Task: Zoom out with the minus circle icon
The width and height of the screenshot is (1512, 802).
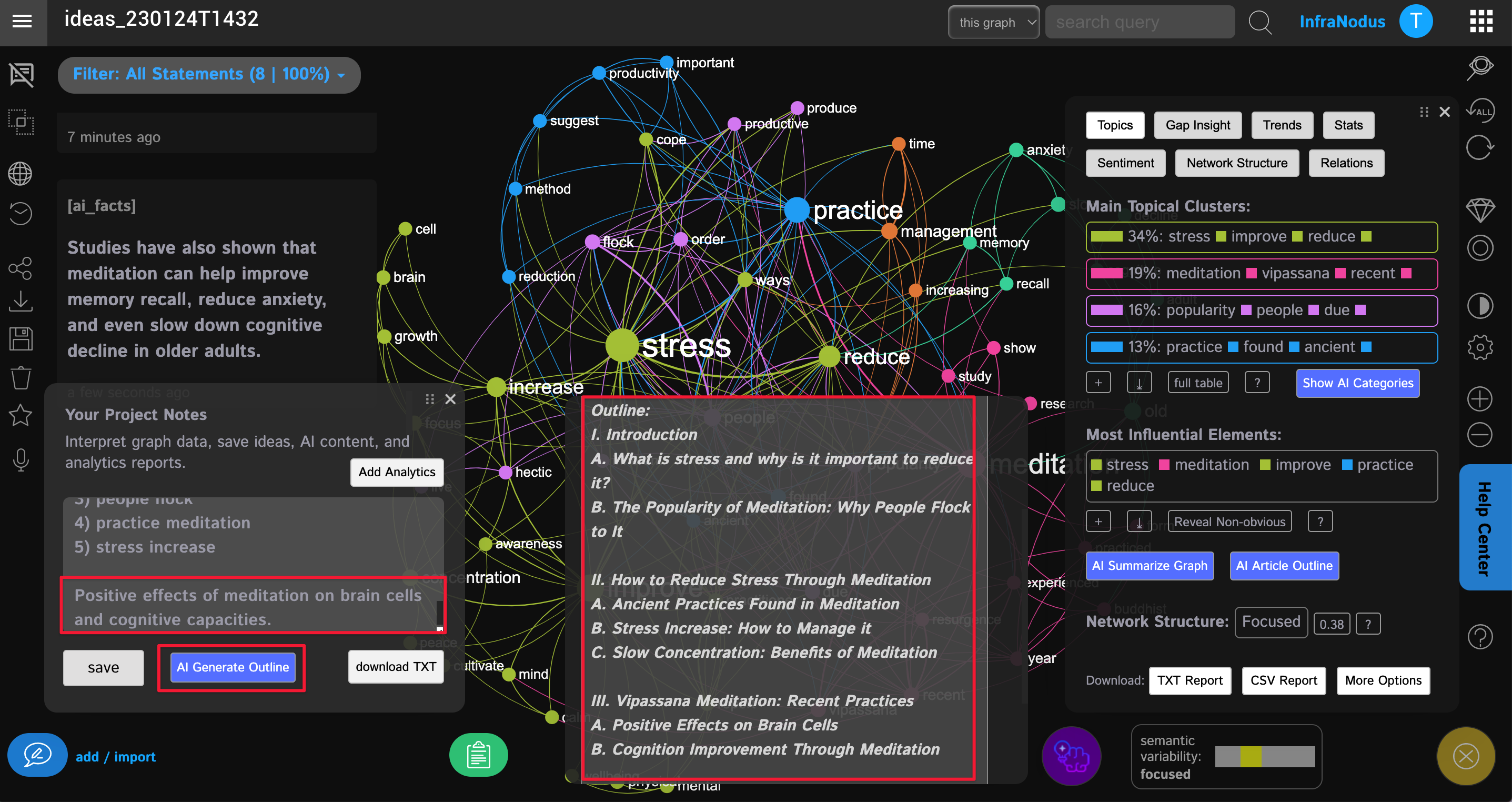Action: coord(1480,435)
